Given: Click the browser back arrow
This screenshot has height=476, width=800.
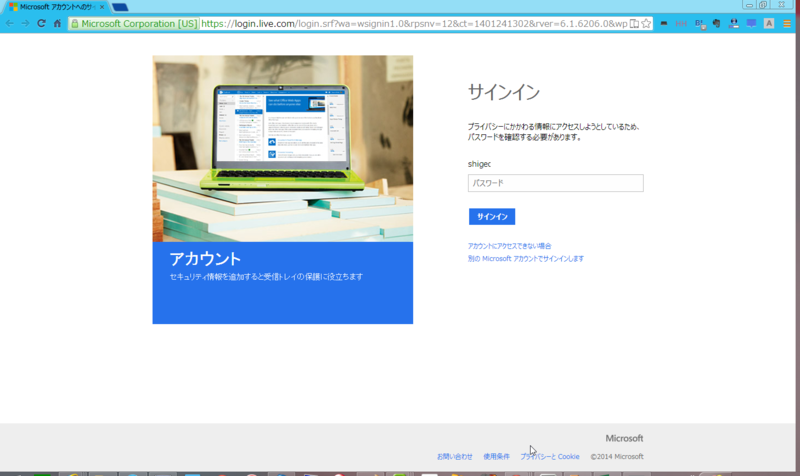Looking at the screenshot, I should pos(10,23).
